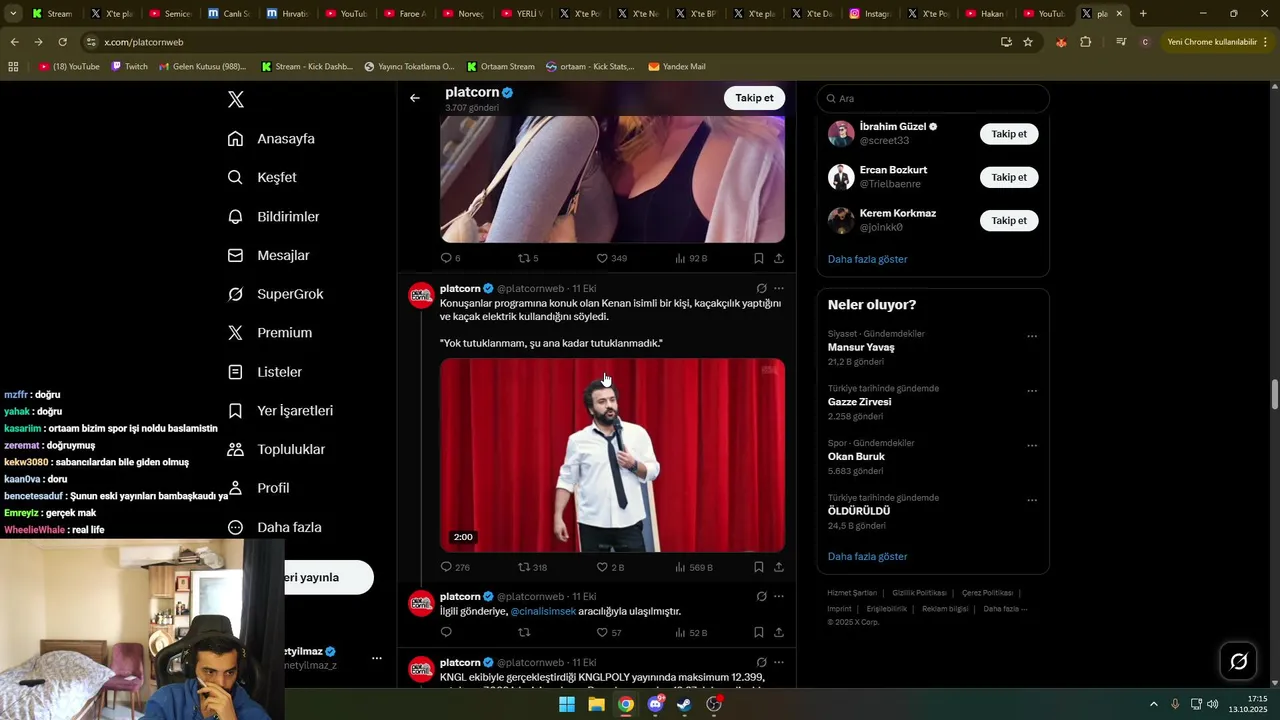The image size is (1280, 720).
Task: Open more options on the İlgili gönderiye post
Action: (x=779, y=596)
